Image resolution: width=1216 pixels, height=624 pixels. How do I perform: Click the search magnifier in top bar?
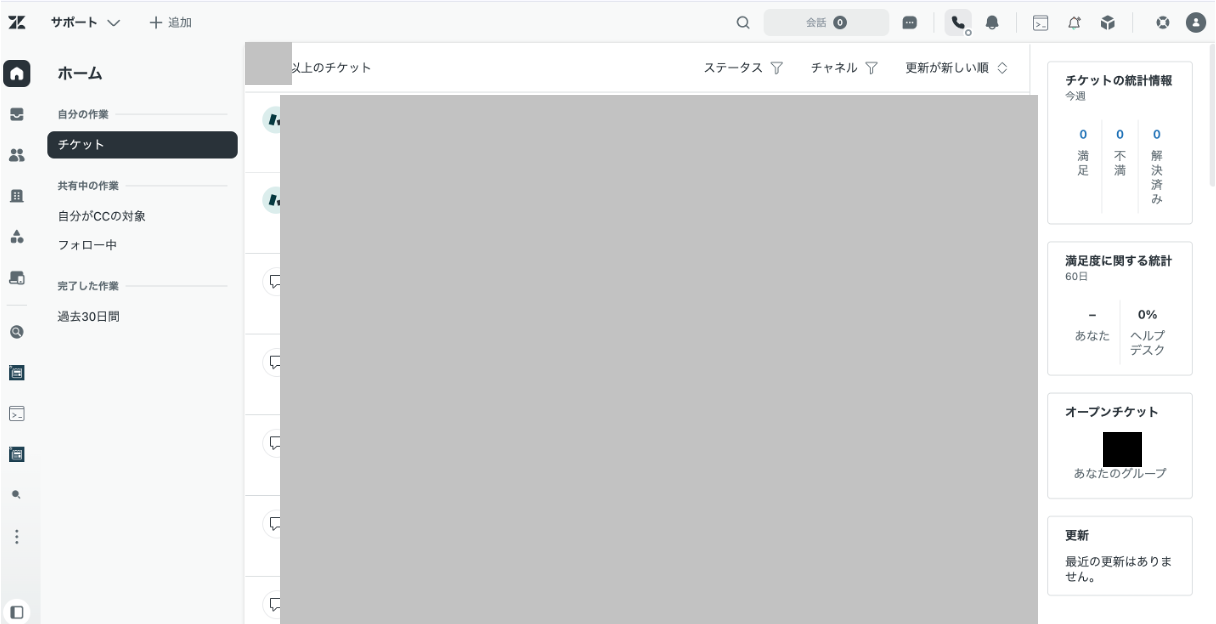(743, 22)
